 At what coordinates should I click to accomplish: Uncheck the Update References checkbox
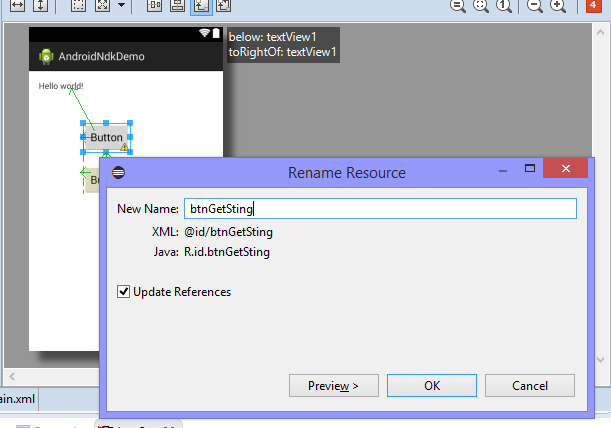coord(124,292)
